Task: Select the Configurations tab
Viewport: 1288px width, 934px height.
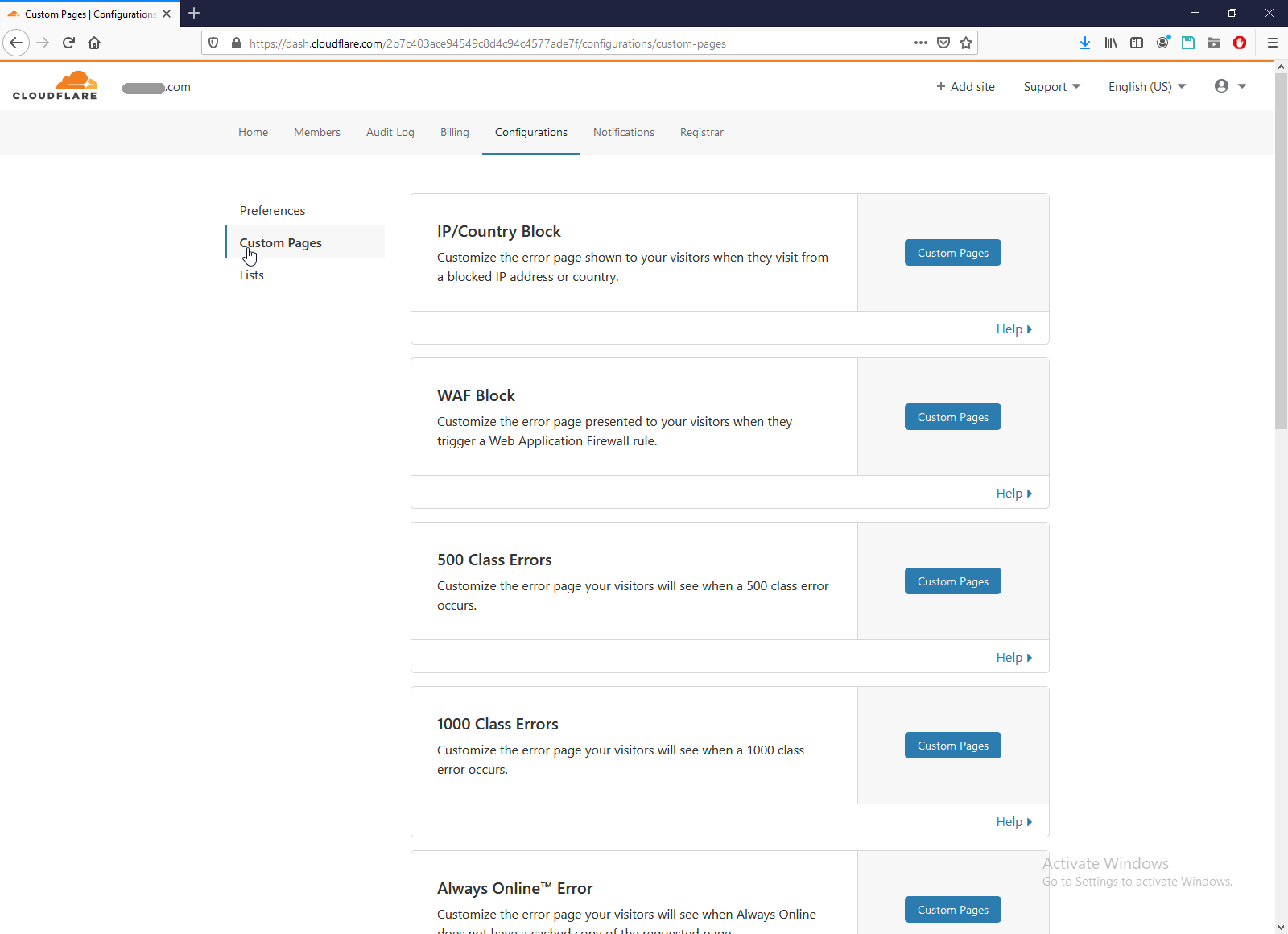Action: coord(531,132)
